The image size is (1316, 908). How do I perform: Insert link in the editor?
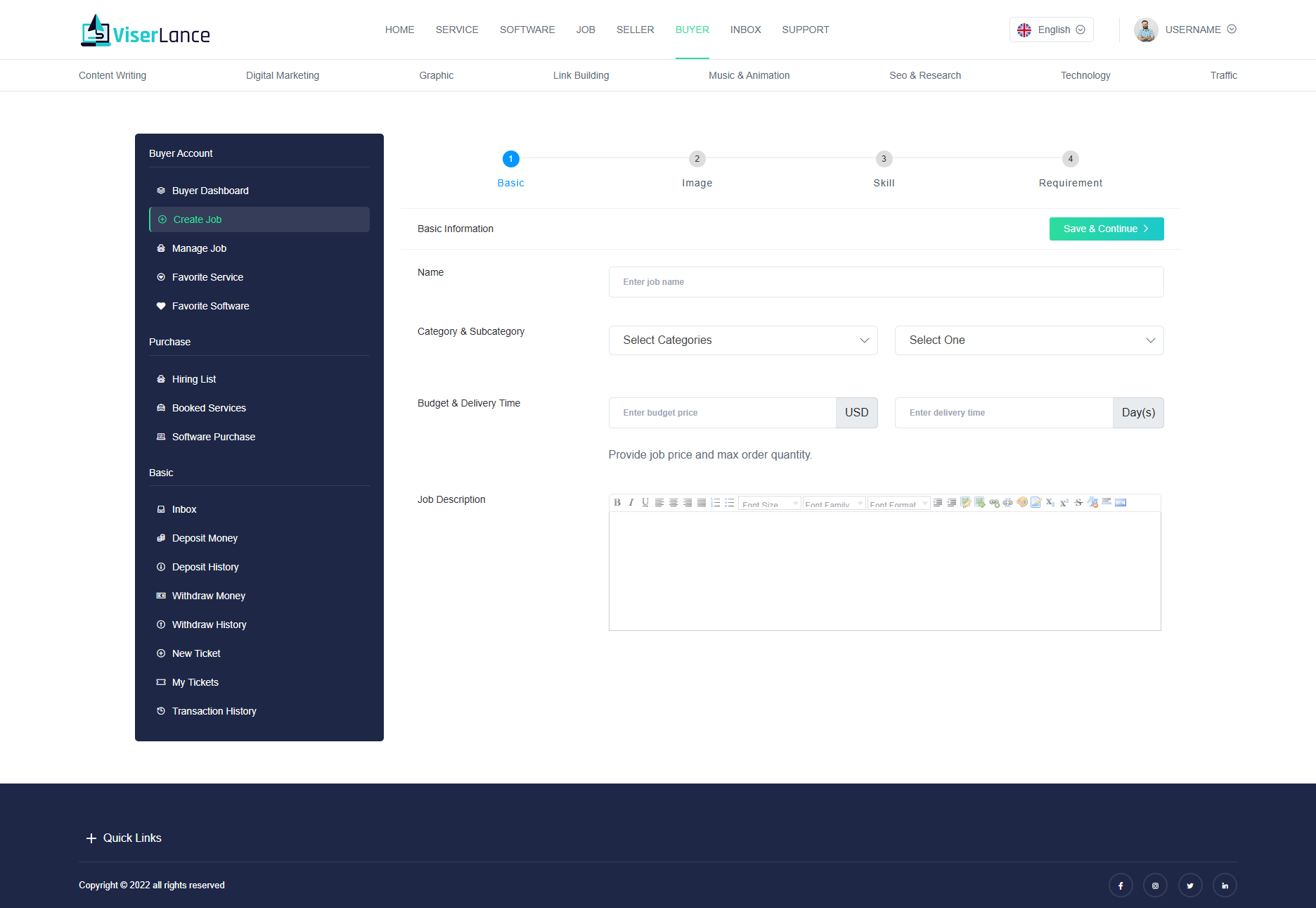tap(994, 502)
